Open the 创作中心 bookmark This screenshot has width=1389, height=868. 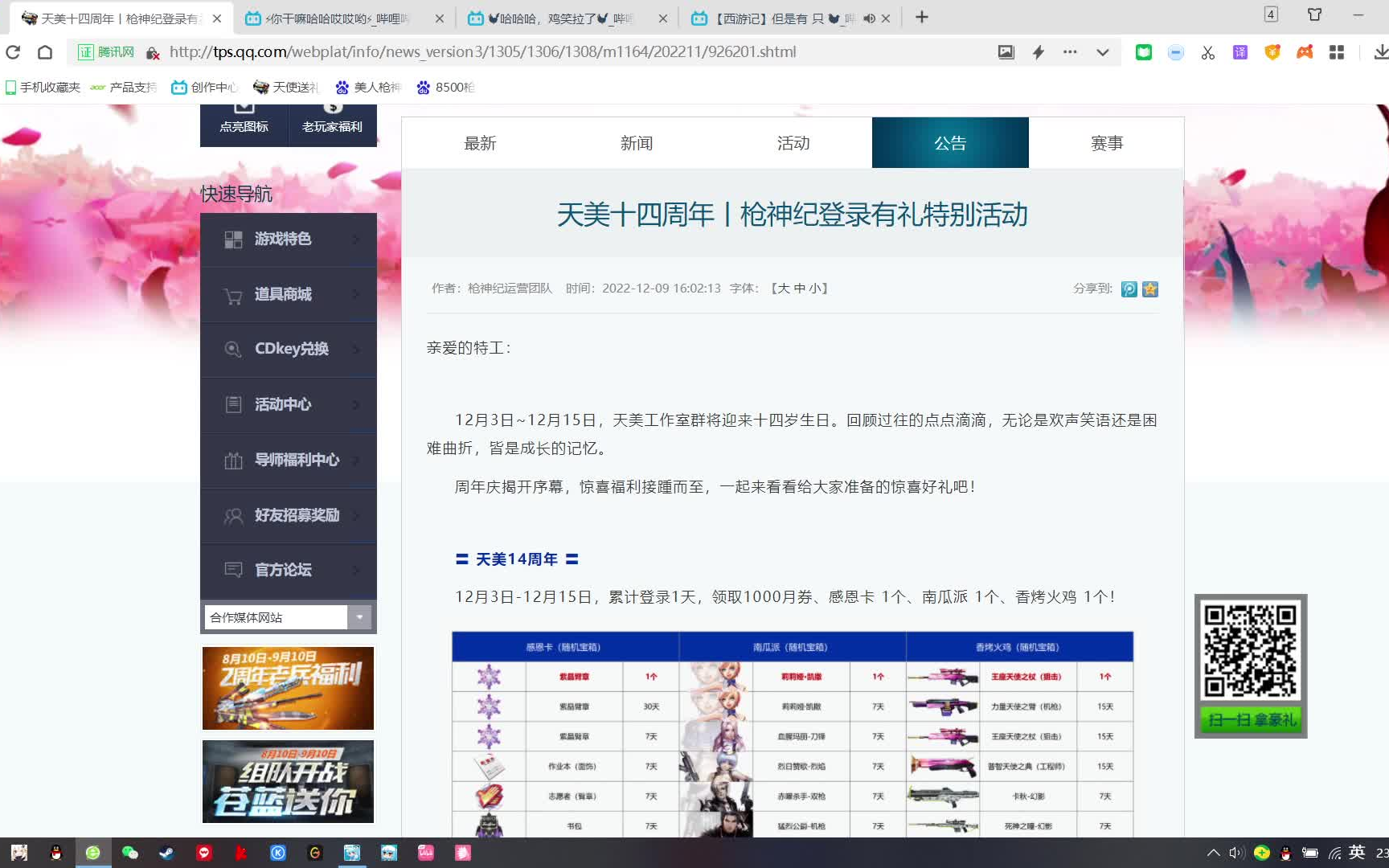click(204, 87)
